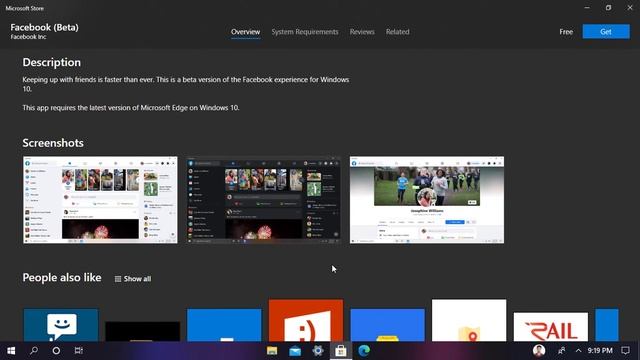Go to the Reviews tab

[362, 32]
